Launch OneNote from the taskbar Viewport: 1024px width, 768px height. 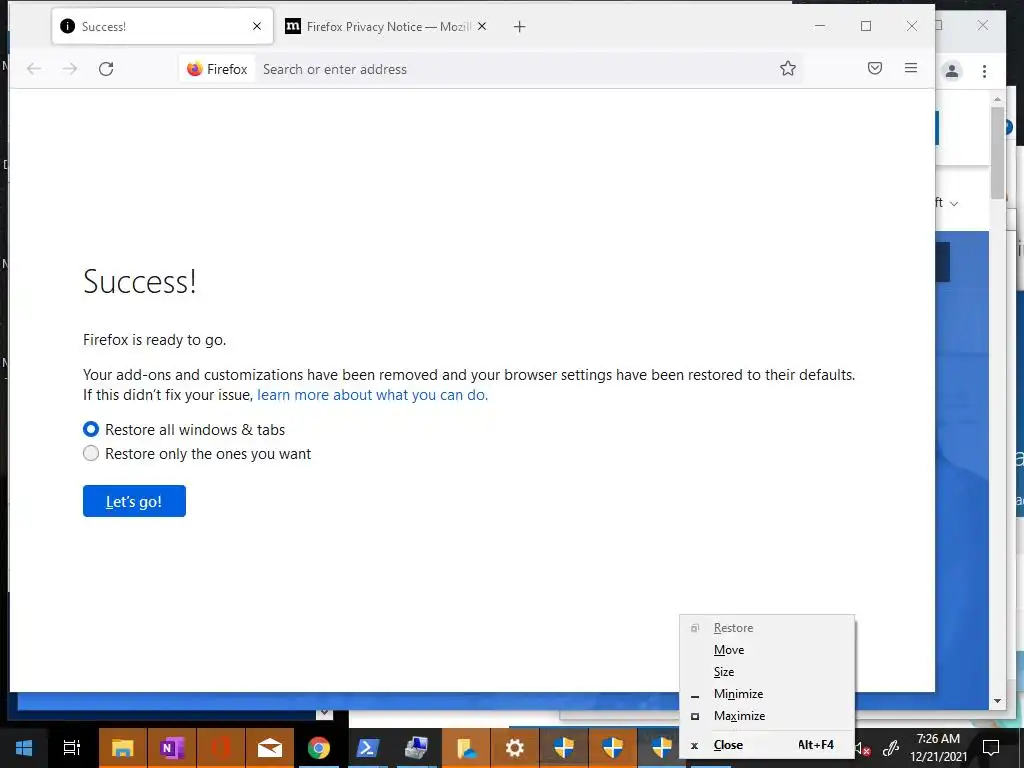[172, 748]
